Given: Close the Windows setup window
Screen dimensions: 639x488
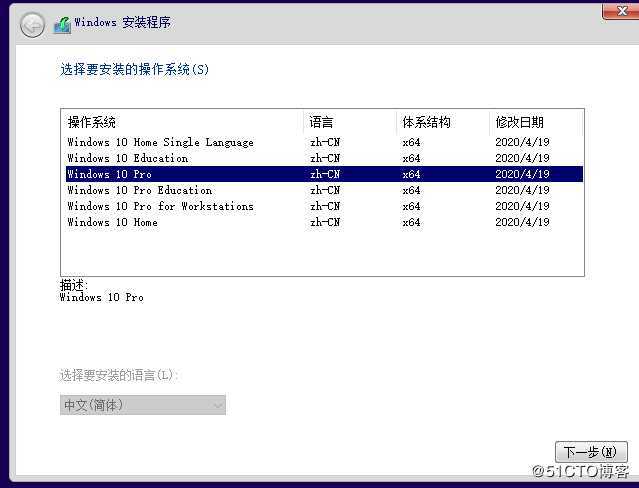Looking at the screenshot, I should coord(621,11).
